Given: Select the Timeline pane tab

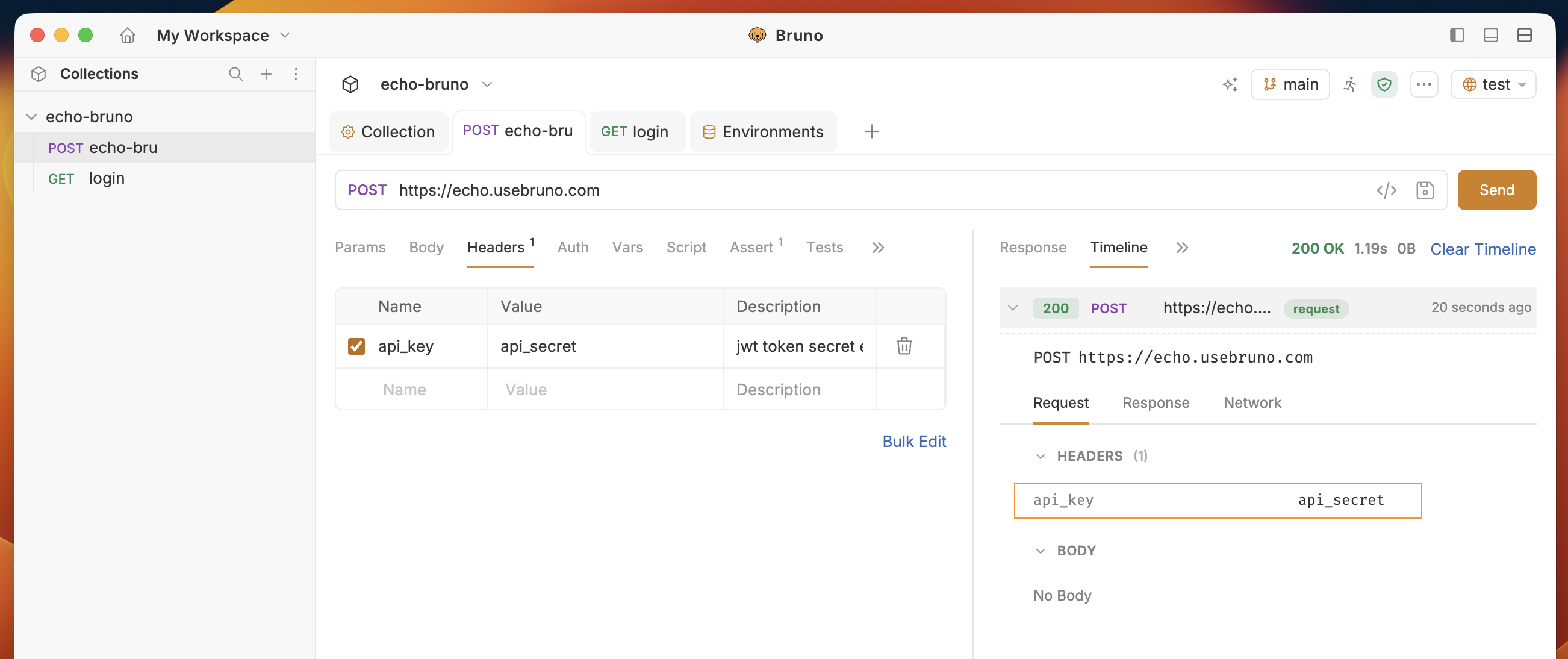Looking at the screenshot, I should 1119,248.
